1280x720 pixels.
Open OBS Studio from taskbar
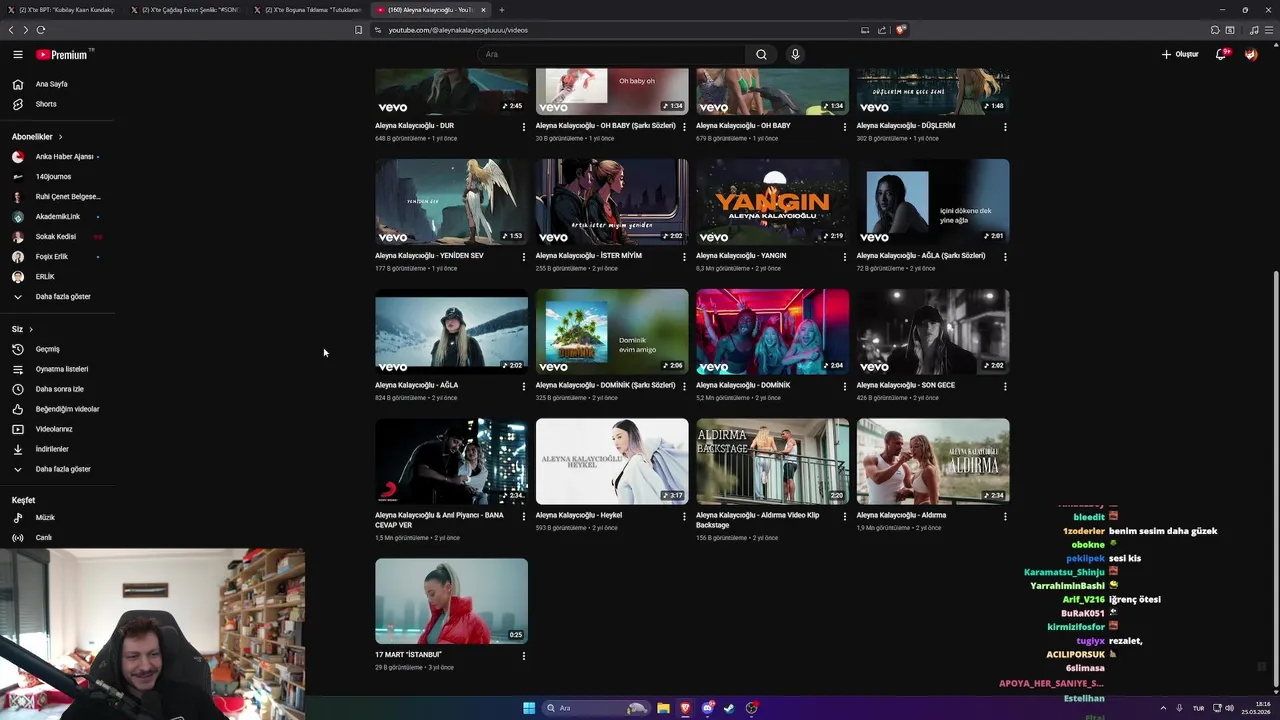point(751,708)
